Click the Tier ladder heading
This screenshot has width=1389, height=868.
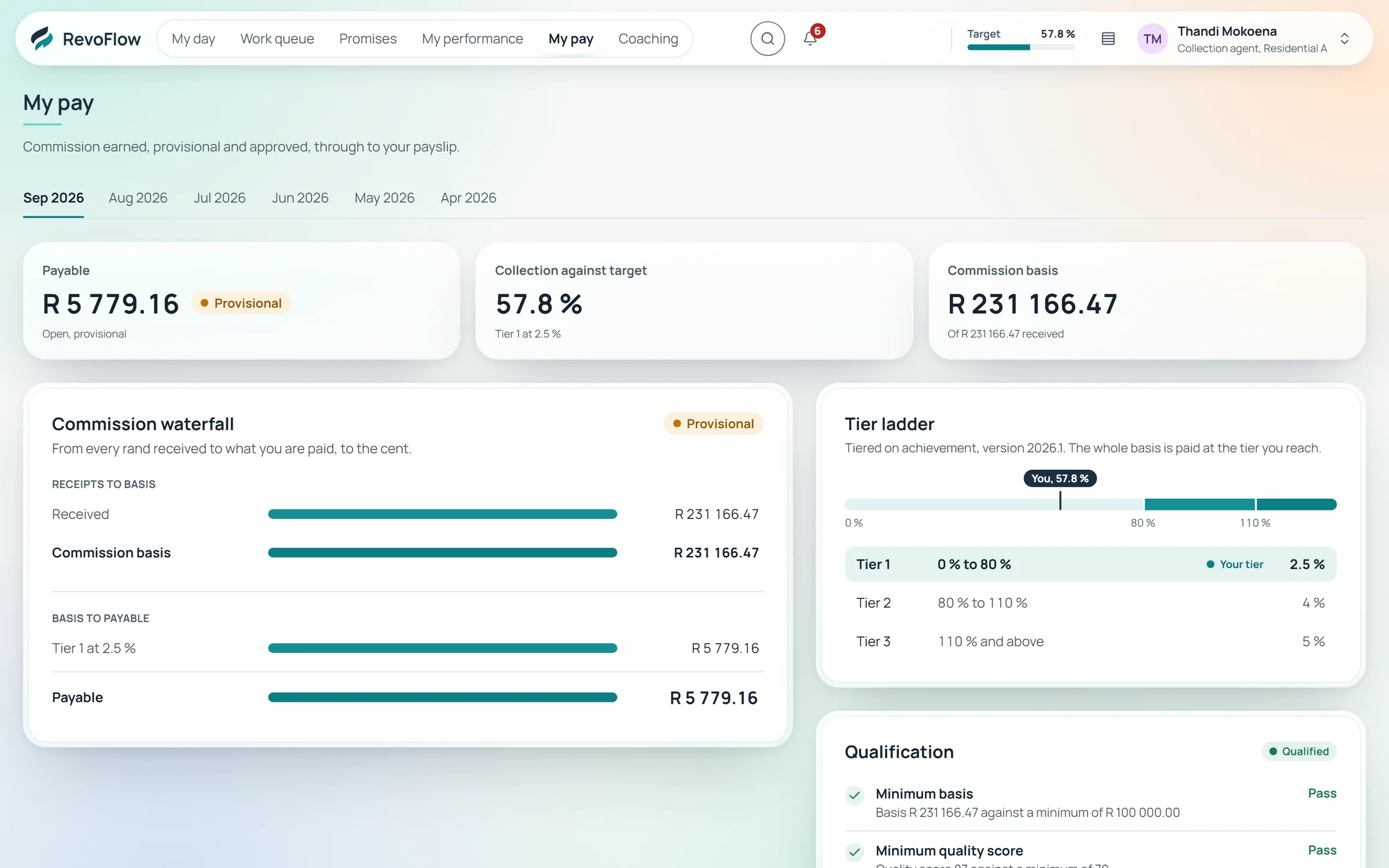pos(890,424)
